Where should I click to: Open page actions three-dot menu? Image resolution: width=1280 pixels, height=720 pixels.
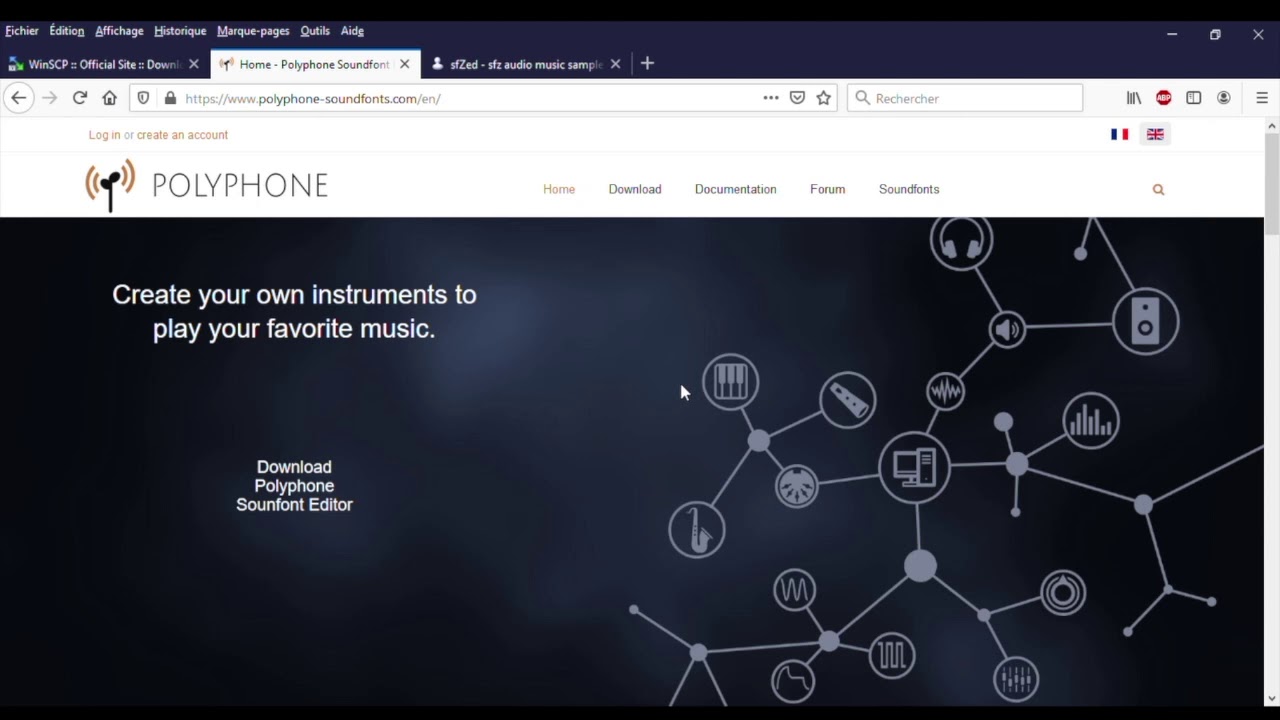point(771,98)
